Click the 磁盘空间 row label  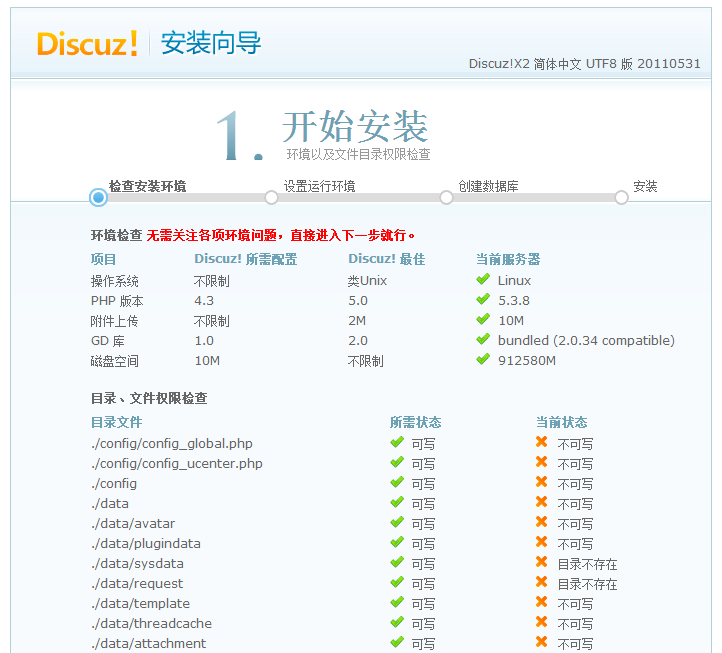115,361
